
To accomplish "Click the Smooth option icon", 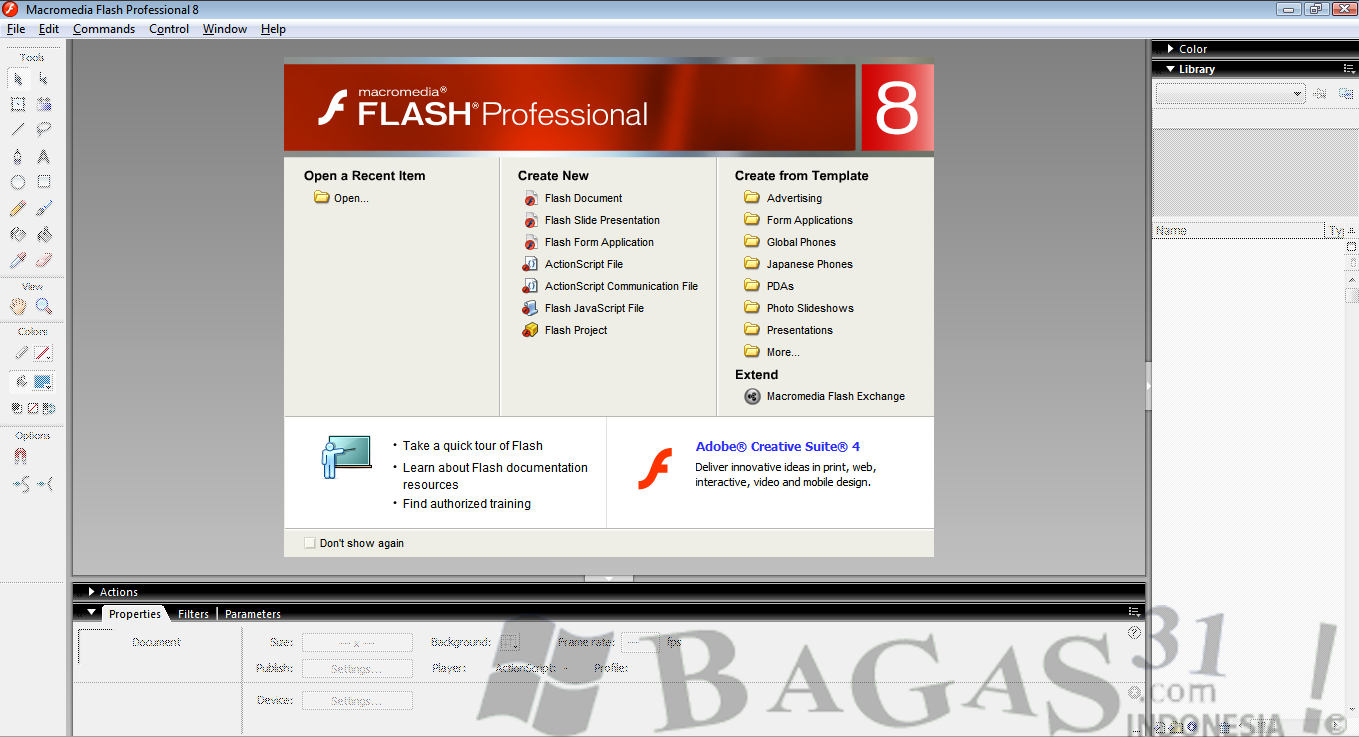I will 20,484.
